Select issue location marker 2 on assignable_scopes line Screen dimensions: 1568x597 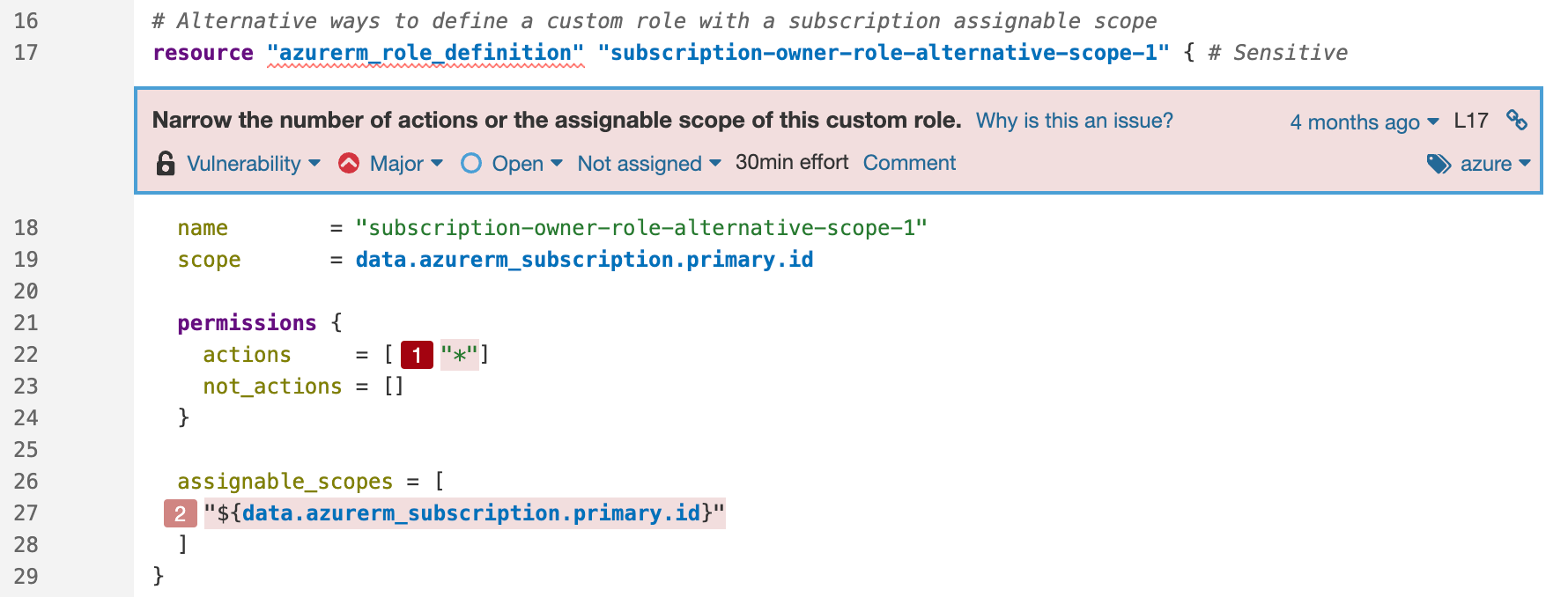(x=180, y=513)
